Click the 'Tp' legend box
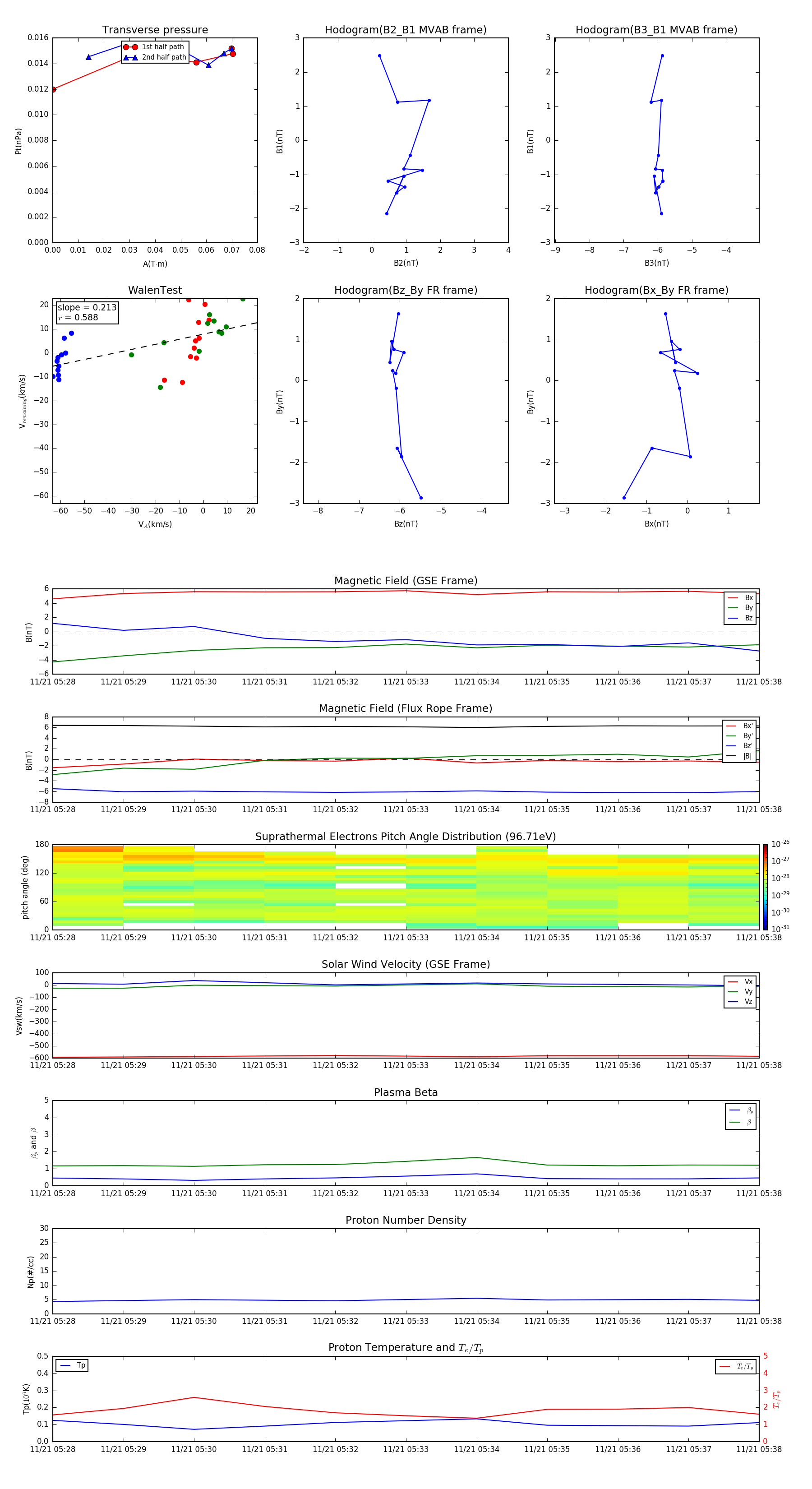Viewport: 812px width, 1489px height. click(x=72, y=1365)
